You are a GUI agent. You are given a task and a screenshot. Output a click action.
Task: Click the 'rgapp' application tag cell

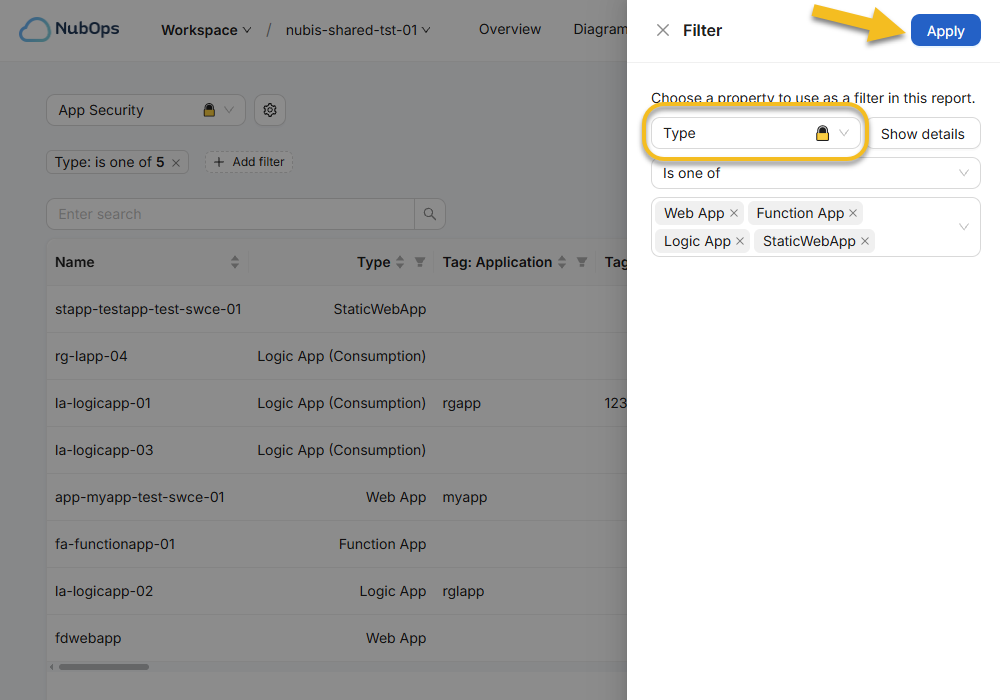[x=462, y=404]
